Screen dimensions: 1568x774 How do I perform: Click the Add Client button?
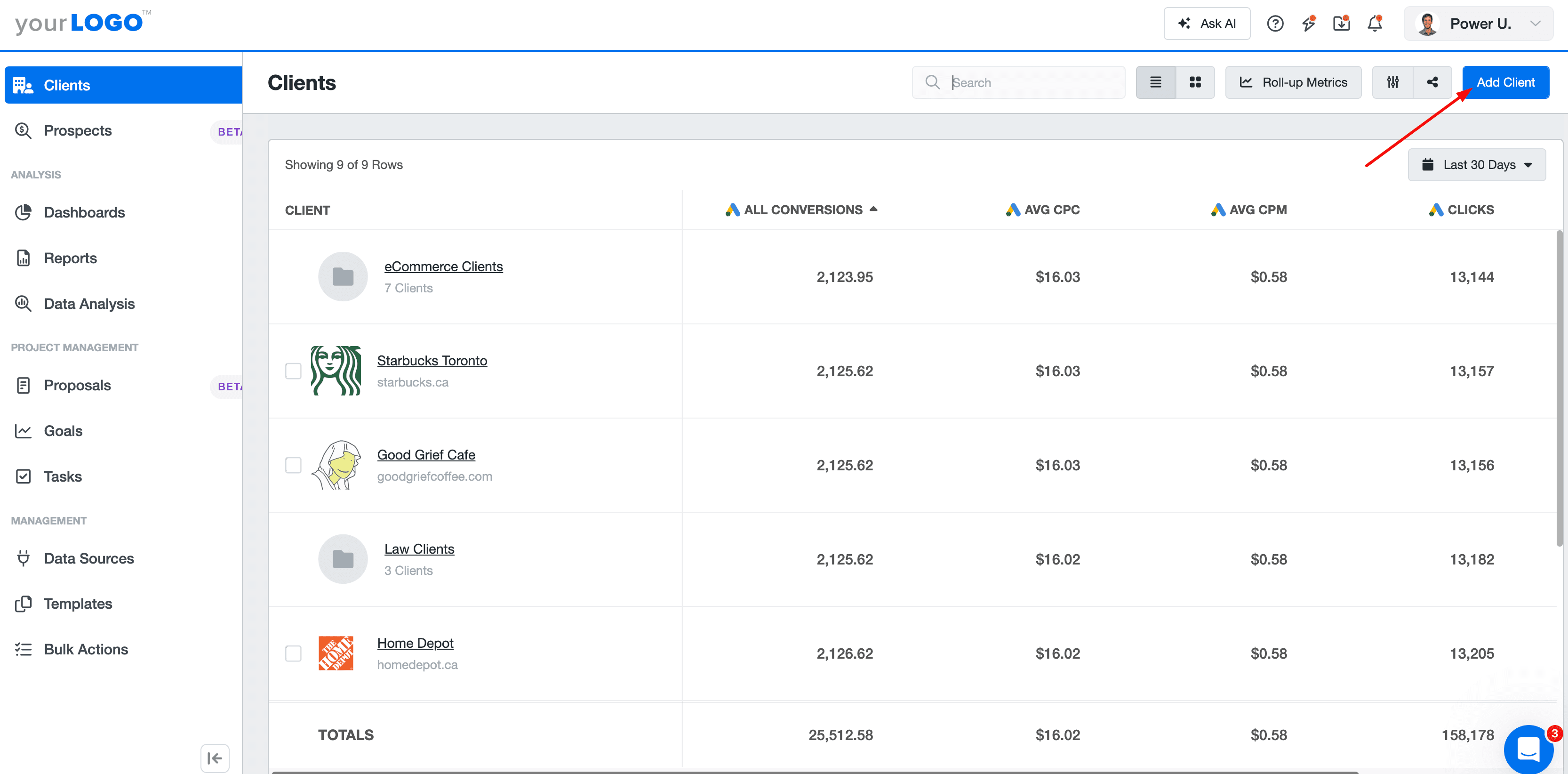[x=1505, y=81]
